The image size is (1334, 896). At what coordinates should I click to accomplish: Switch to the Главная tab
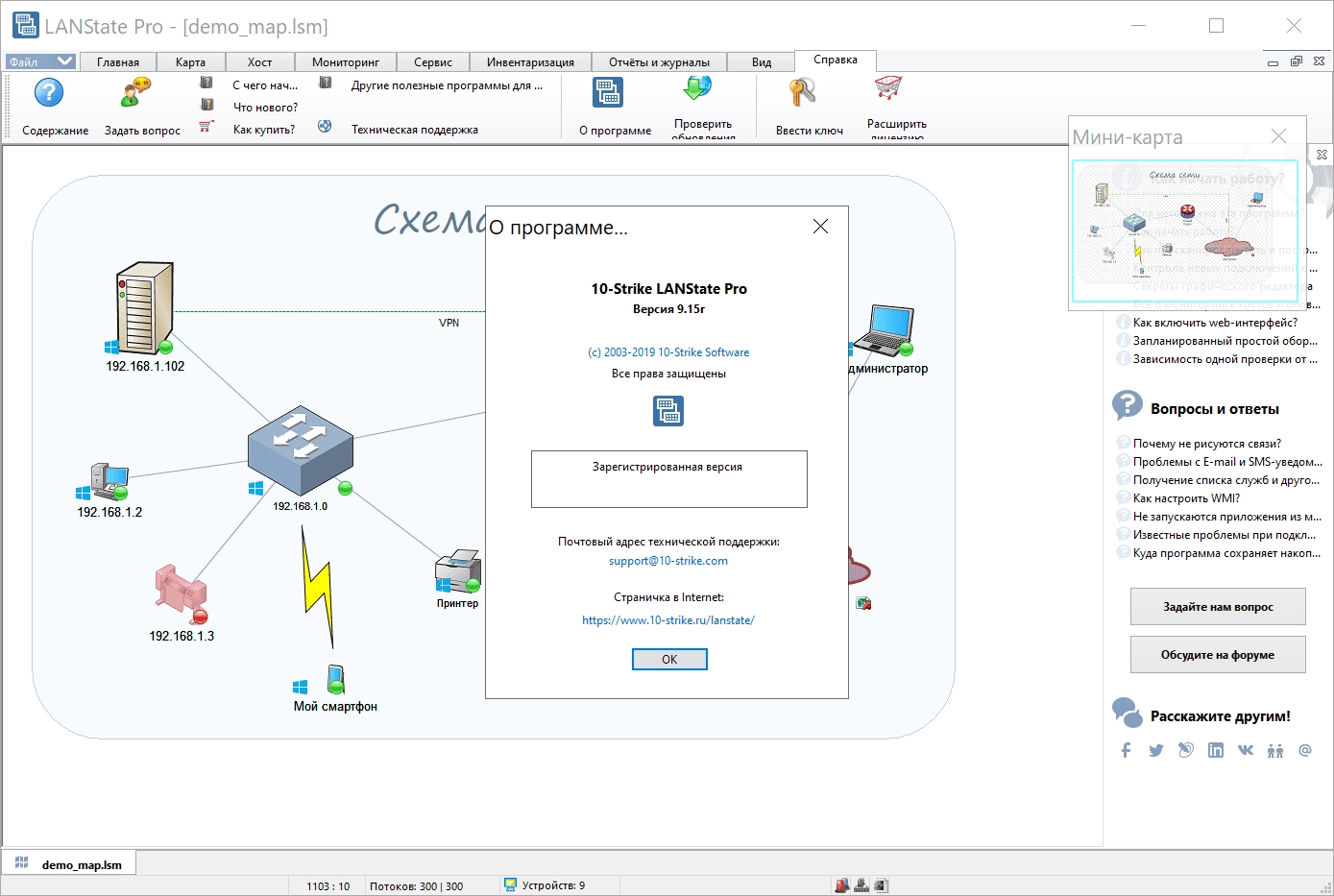point(118,62)
